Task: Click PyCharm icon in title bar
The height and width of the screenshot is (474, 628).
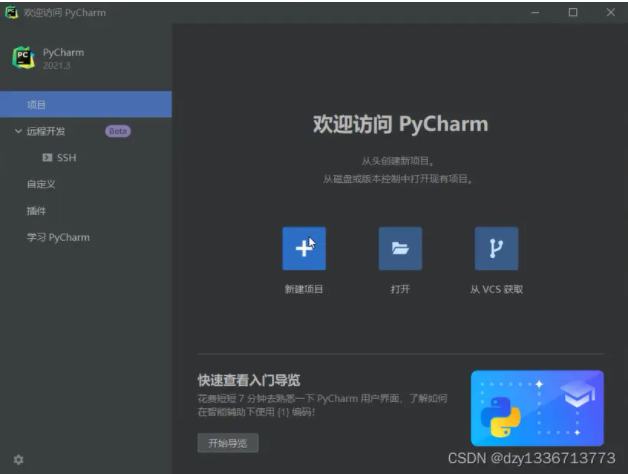Action: tap(11, 12)
